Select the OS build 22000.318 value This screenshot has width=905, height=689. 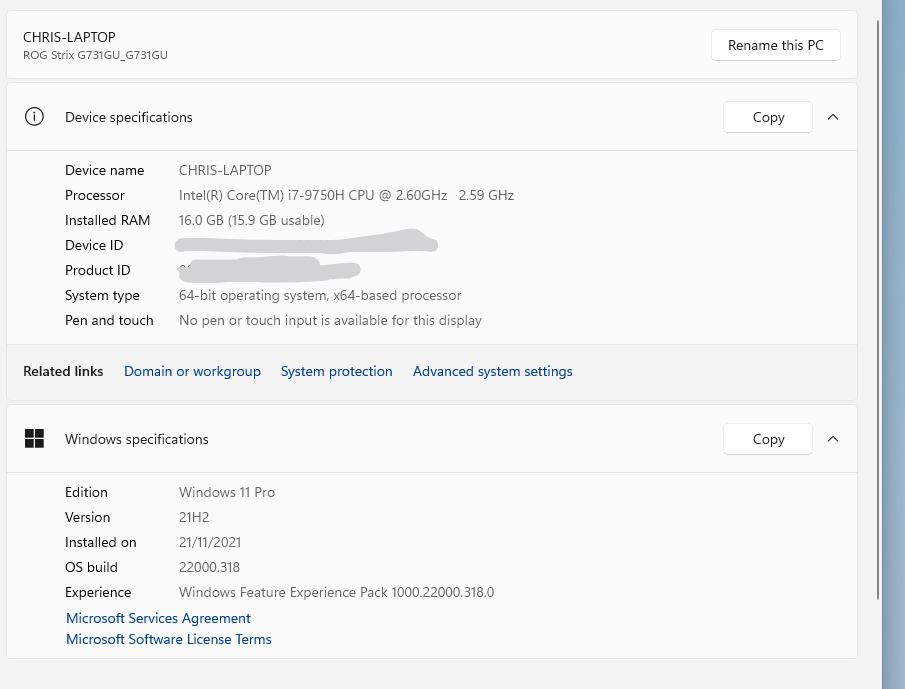click(x=209, y=567)
